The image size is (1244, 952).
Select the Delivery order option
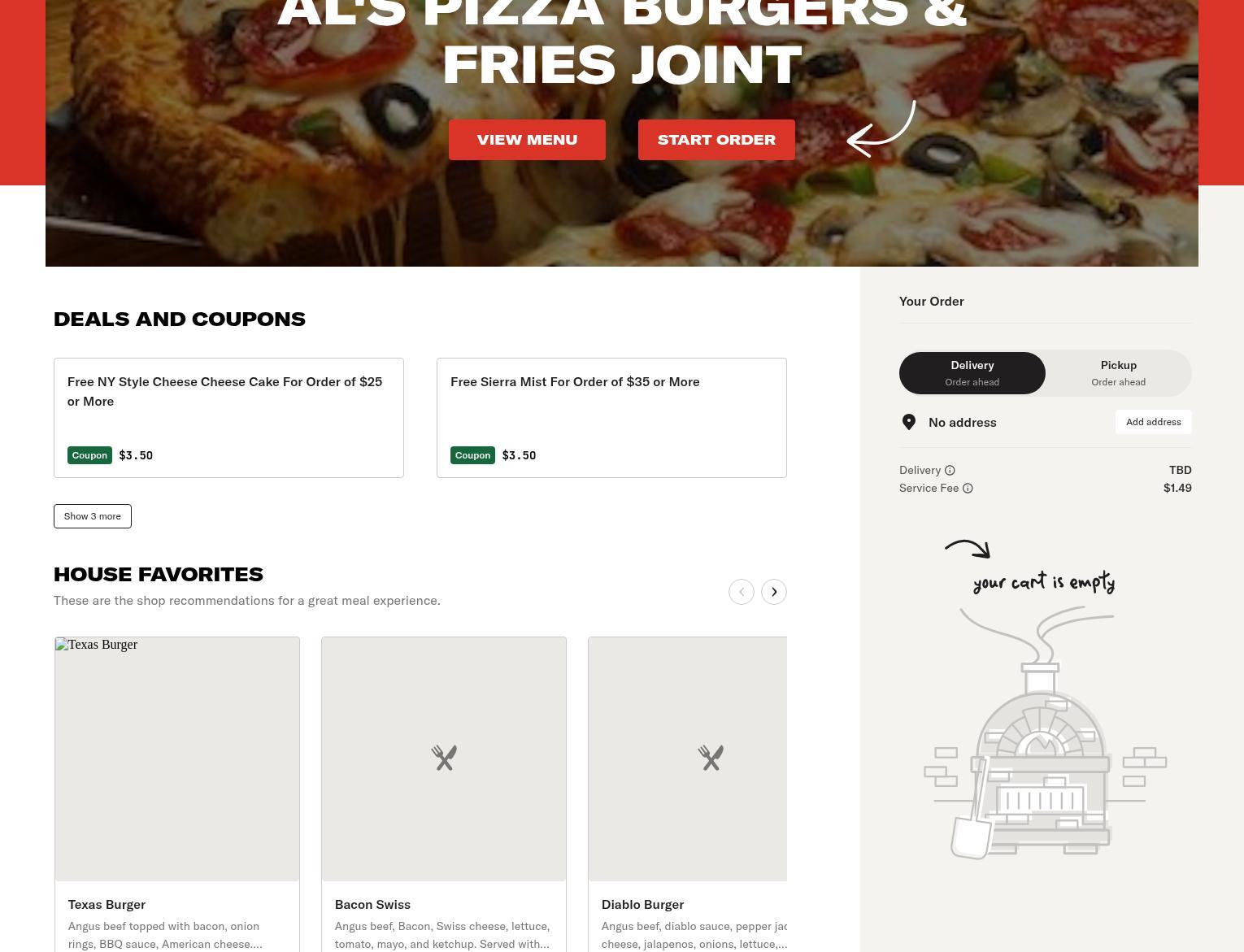click(x=972, y=373)
